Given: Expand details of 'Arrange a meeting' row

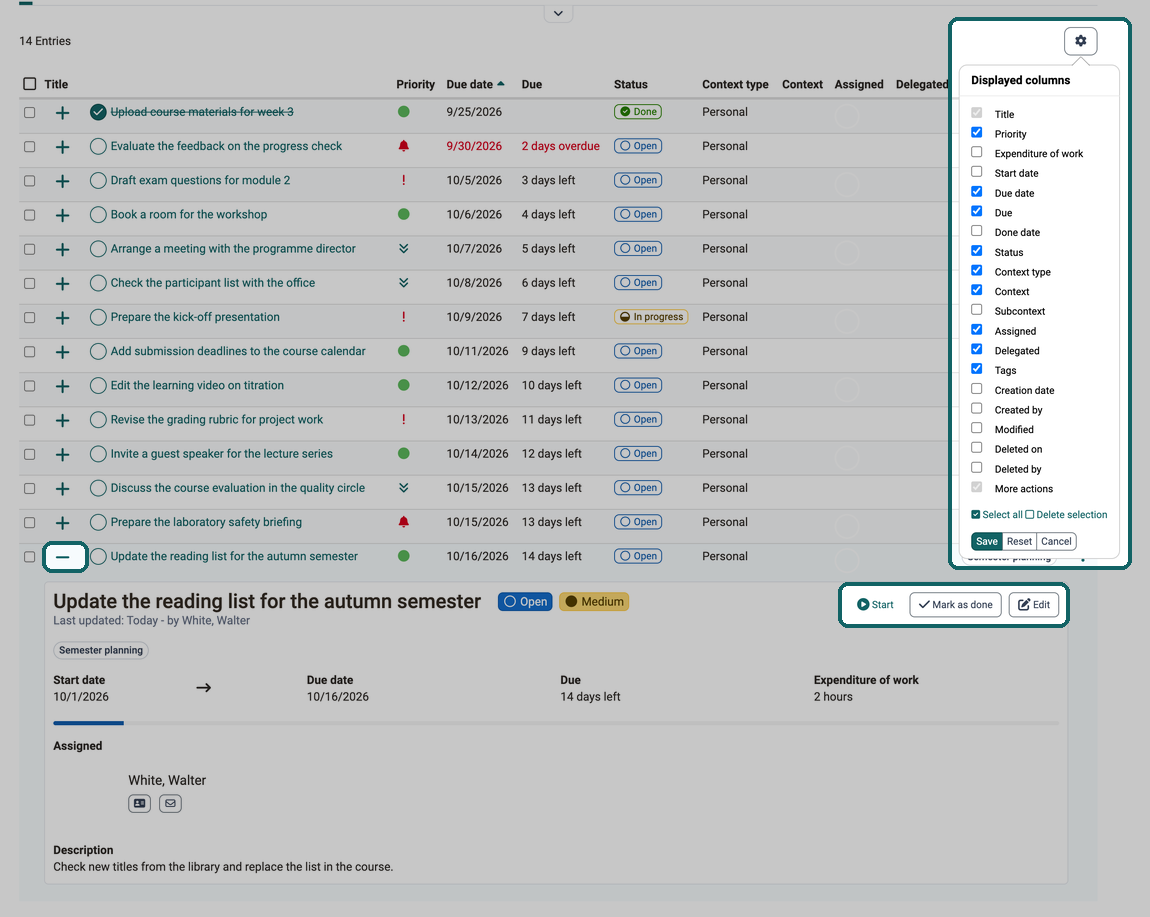Looking at the screenshot, I should coord(63,249).
